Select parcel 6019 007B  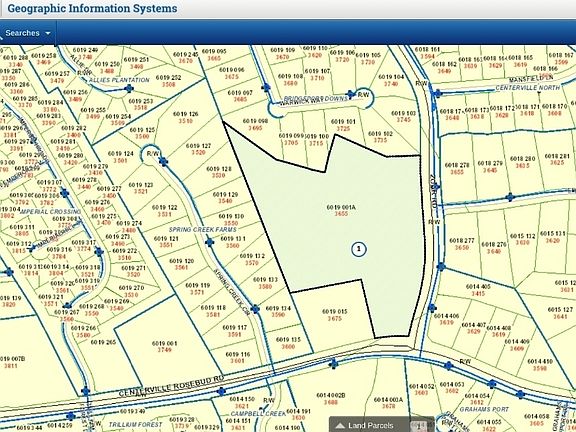11,362
